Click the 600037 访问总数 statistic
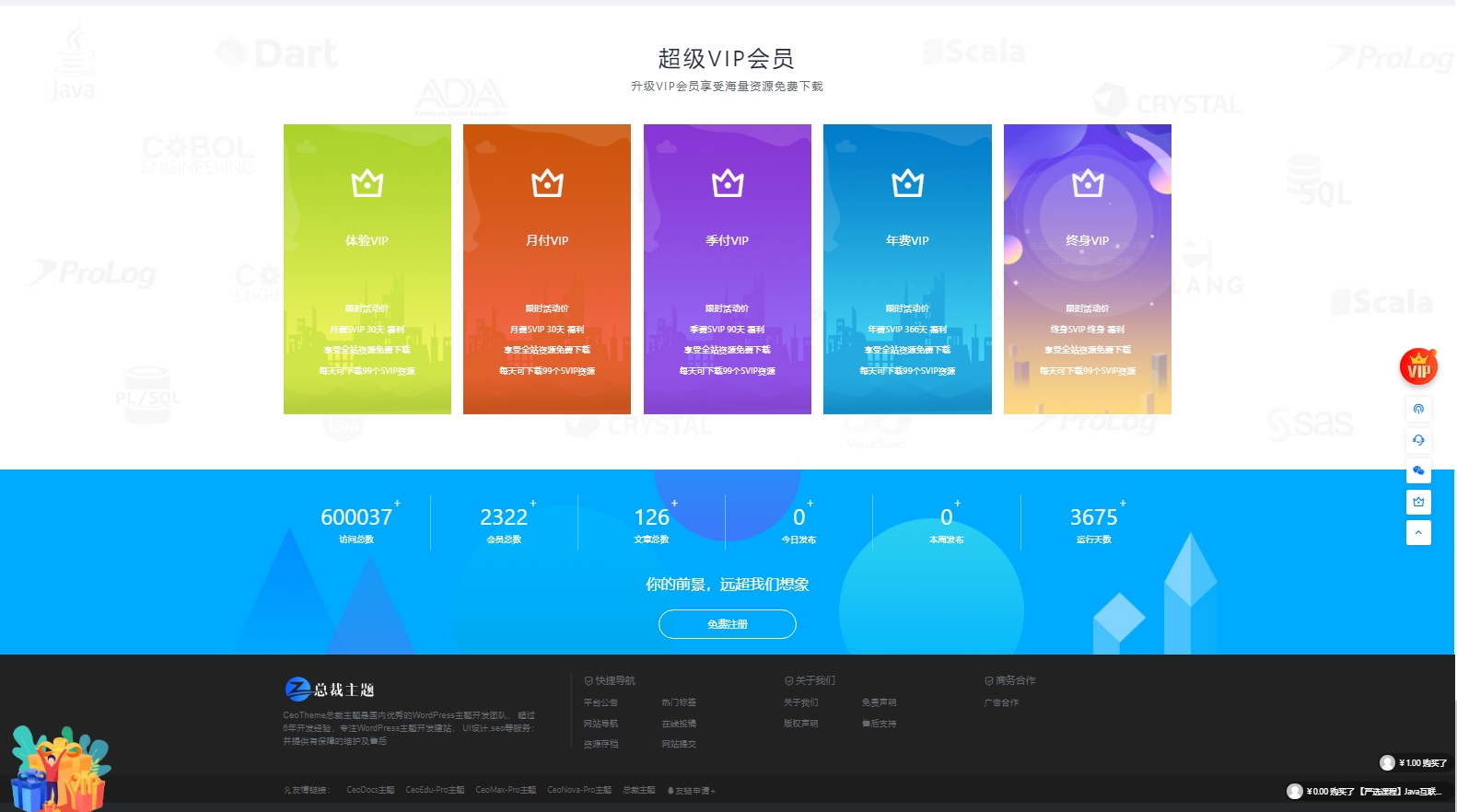 pos(357,524)
